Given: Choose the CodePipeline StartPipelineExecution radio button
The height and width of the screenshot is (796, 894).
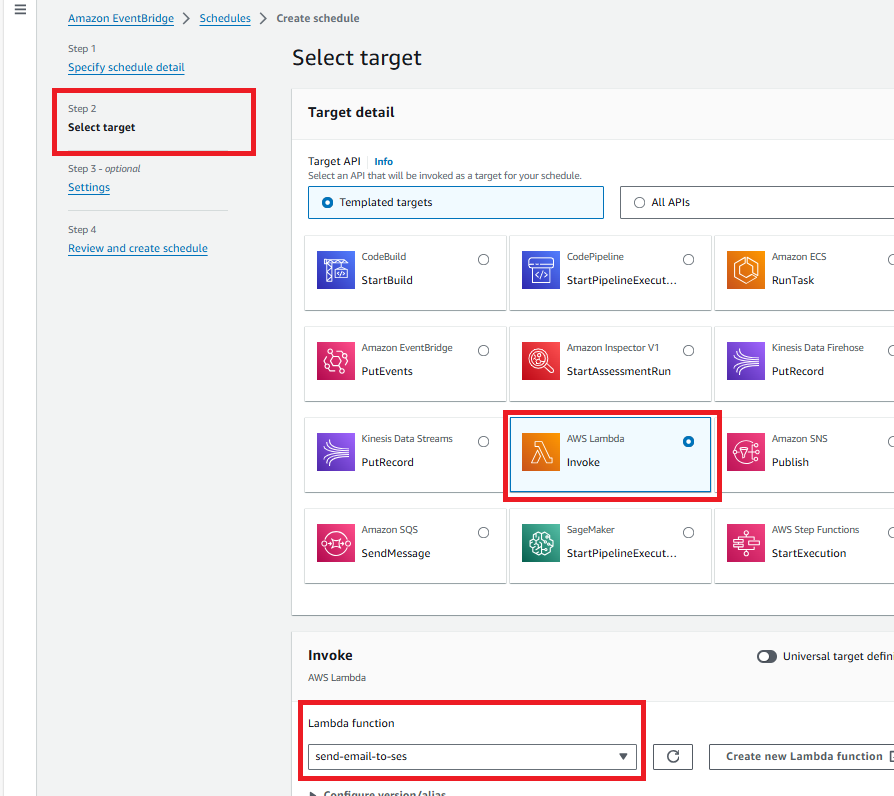Looking at the screenshot, I should (689, 260).
